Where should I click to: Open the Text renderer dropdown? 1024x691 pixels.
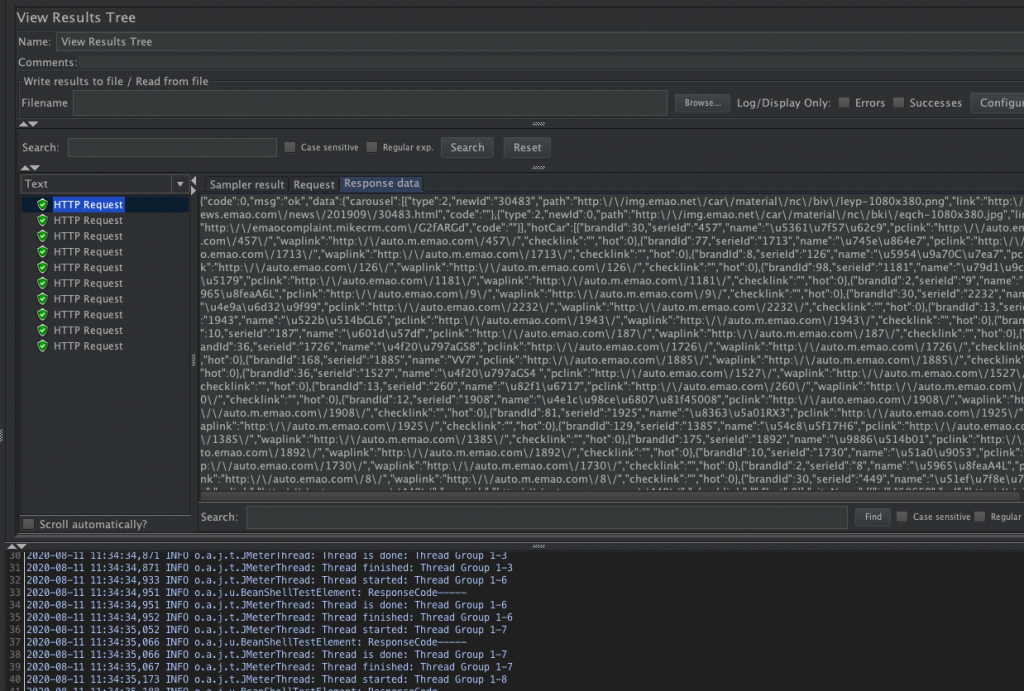coord(180,184)
